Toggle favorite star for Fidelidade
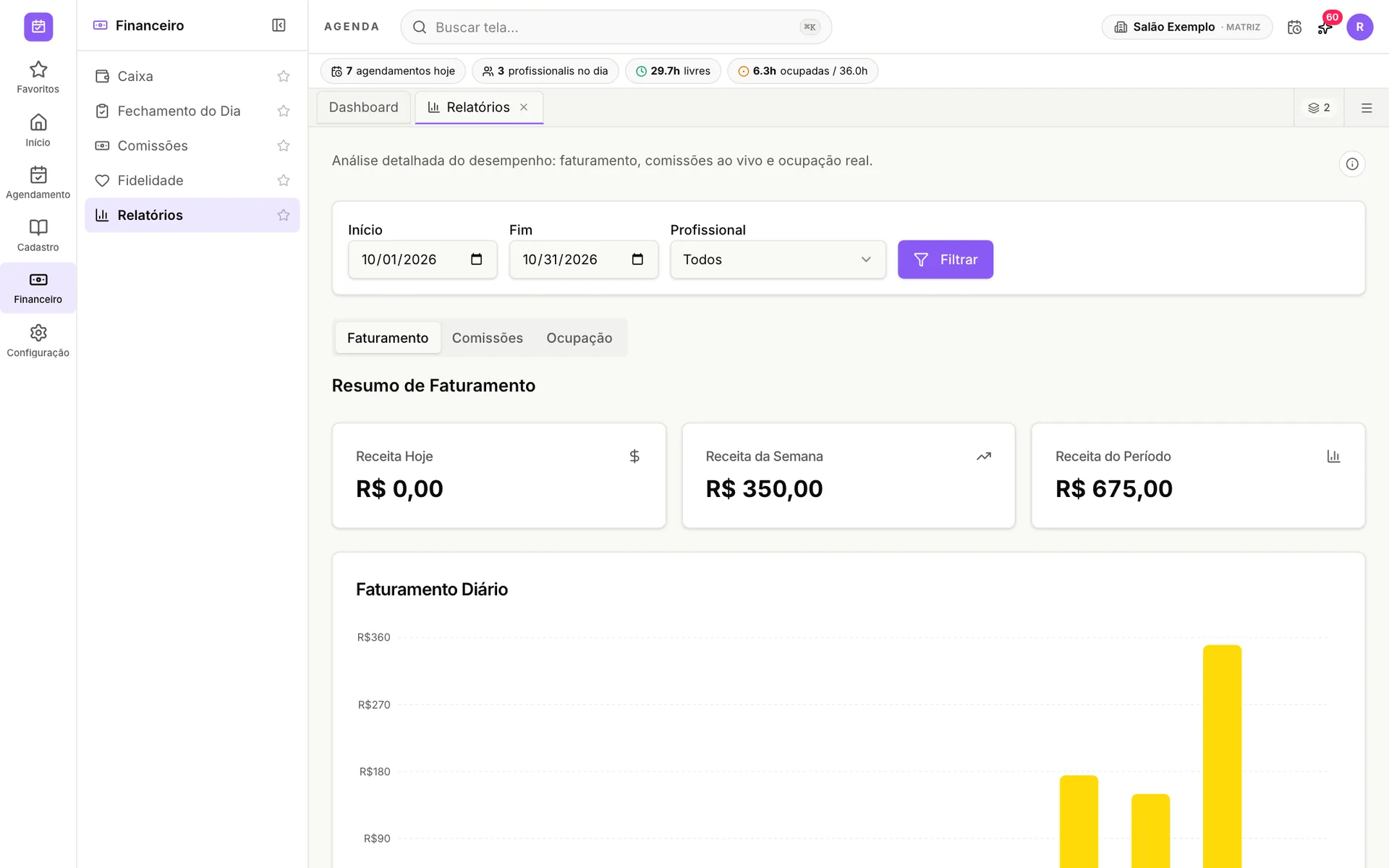This screenshot has height=868, width=1389. pyautogui.click(x=284, y=180)
